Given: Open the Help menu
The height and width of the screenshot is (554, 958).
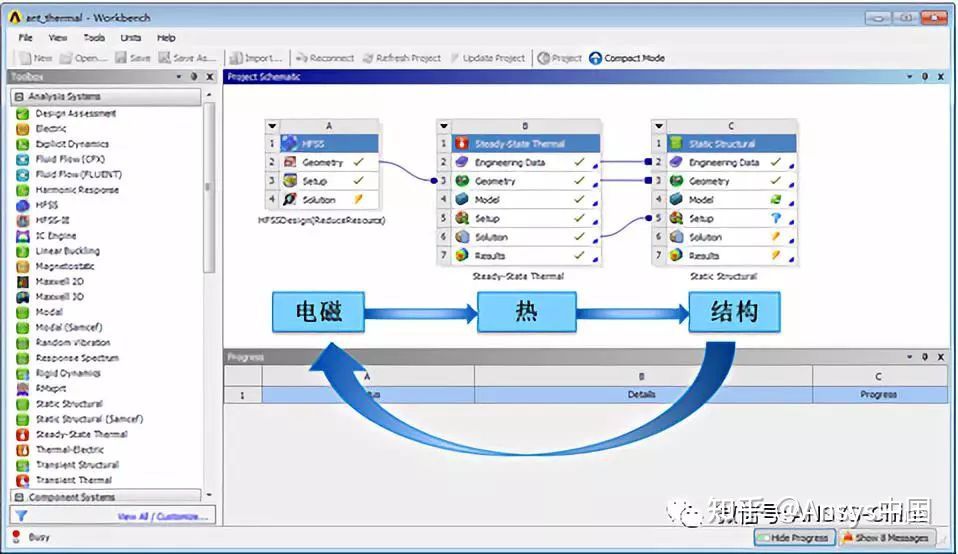Looking at the screenshot, I should (166, 37).
